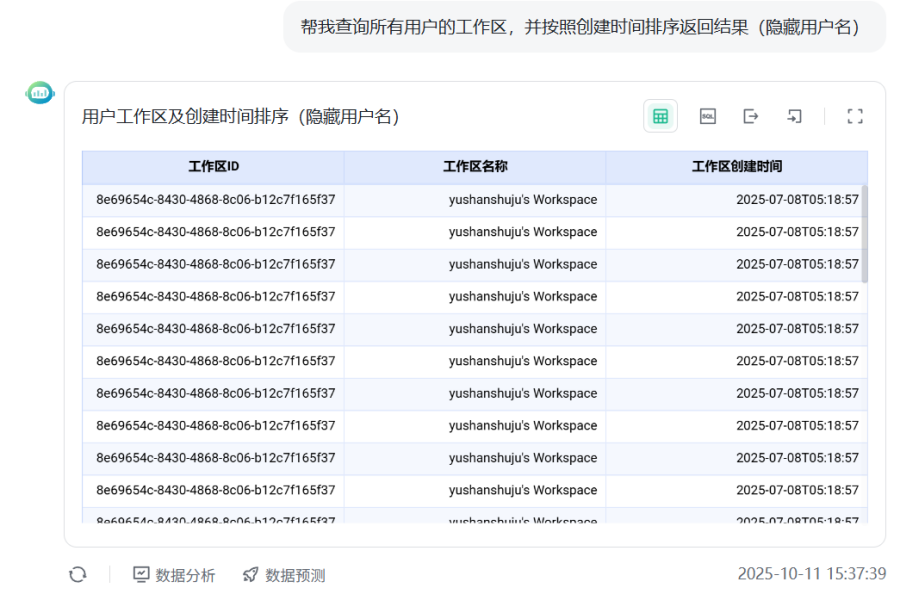The width and height of the screenshot is (900, 595).
Task: Click the table vertical scrollbar thumb
Action: click(864, 233)
